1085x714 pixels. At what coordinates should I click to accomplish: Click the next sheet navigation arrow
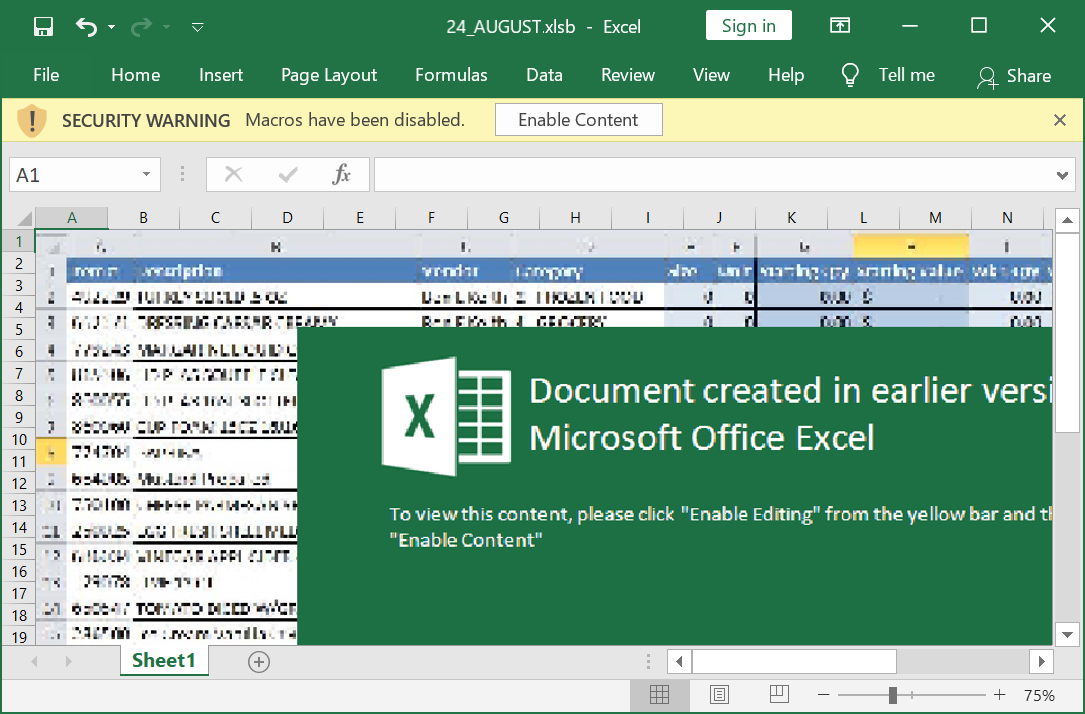tap(68, 661)
